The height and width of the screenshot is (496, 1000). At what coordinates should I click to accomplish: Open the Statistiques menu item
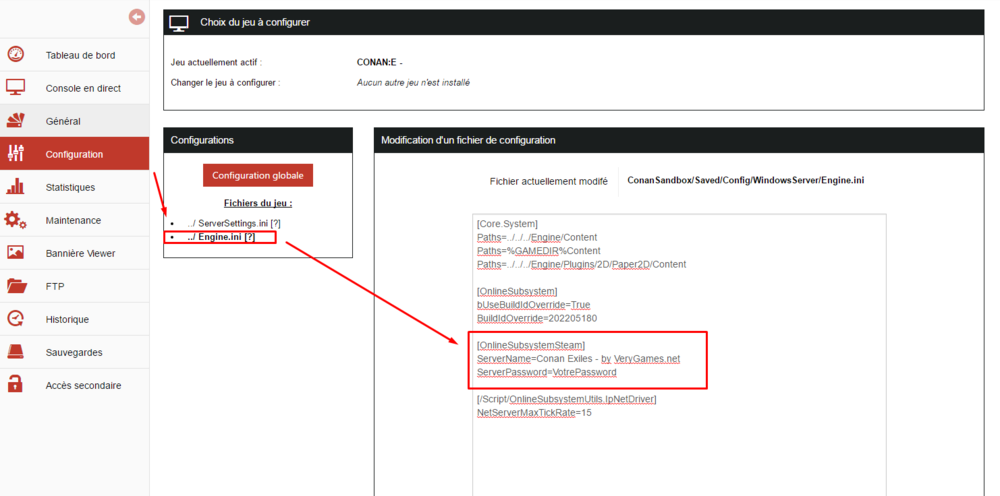coord(70,187)
